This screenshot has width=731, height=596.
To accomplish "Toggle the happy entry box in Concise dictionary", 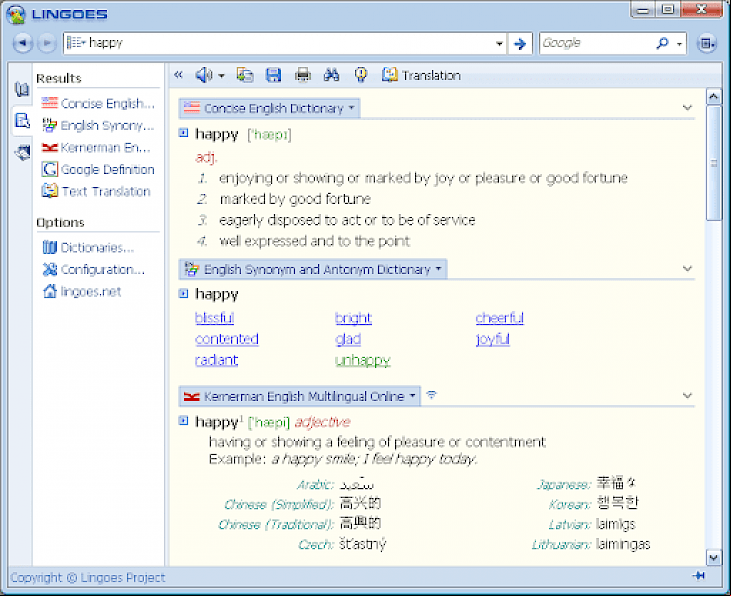I will [x=184, y=133].
